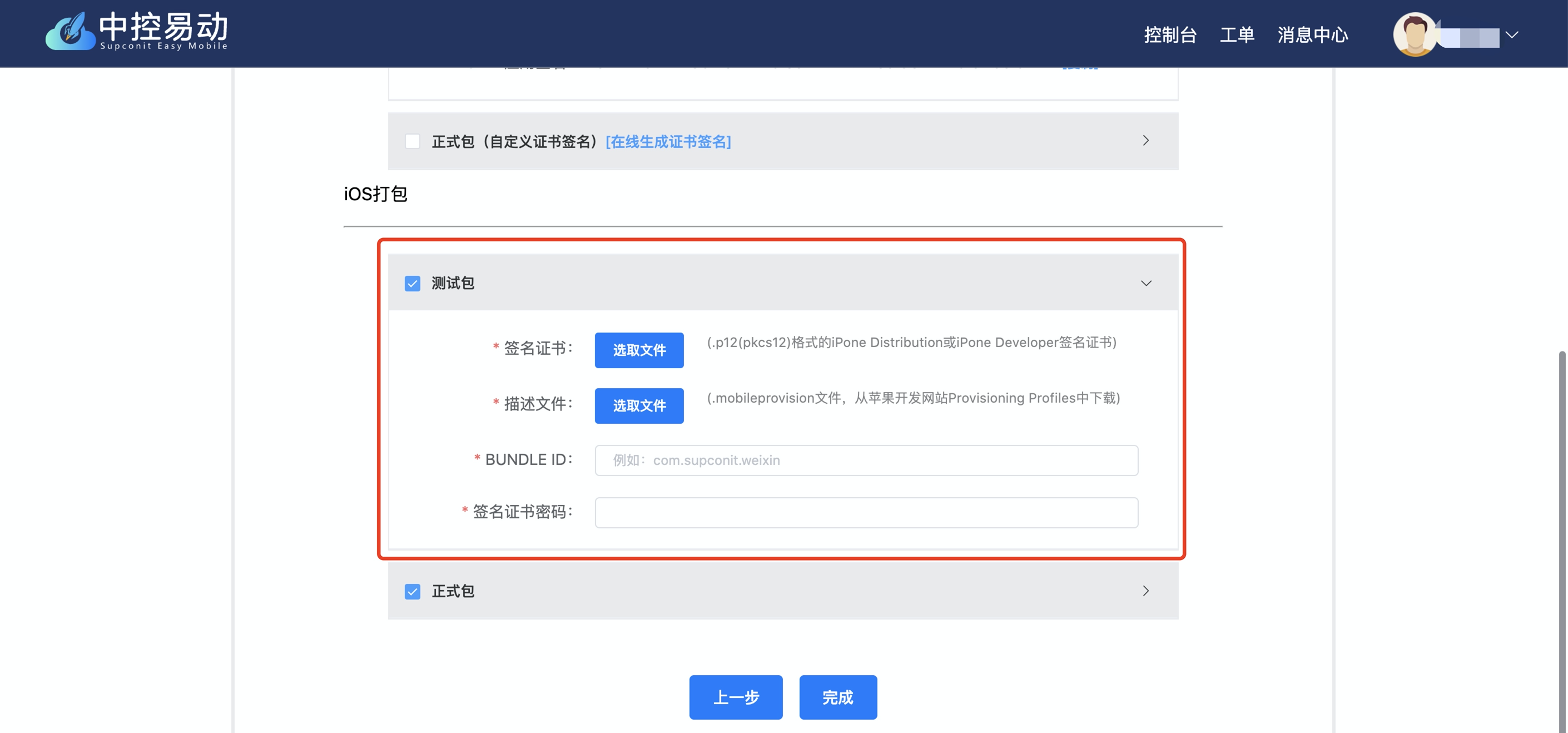Image resolution: width=1568 pixels, height=733 pixels.
Task: Click the user avatar picture
Action: [x=1415, y=34]
